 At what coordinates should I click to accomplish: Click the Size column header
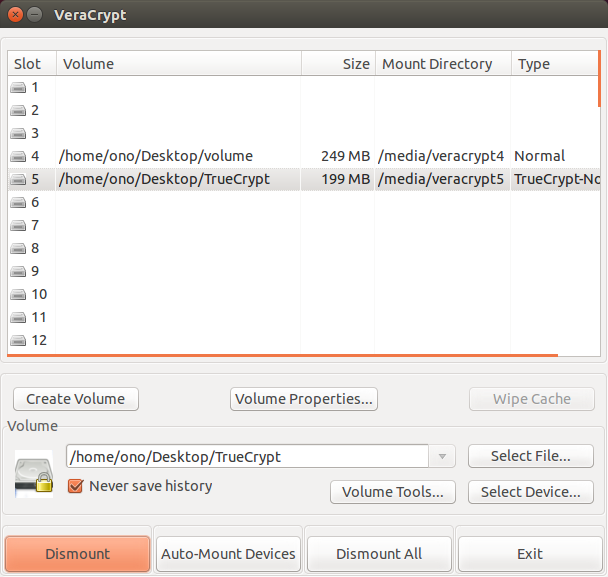pyautogui.click(x=339, y=64)
